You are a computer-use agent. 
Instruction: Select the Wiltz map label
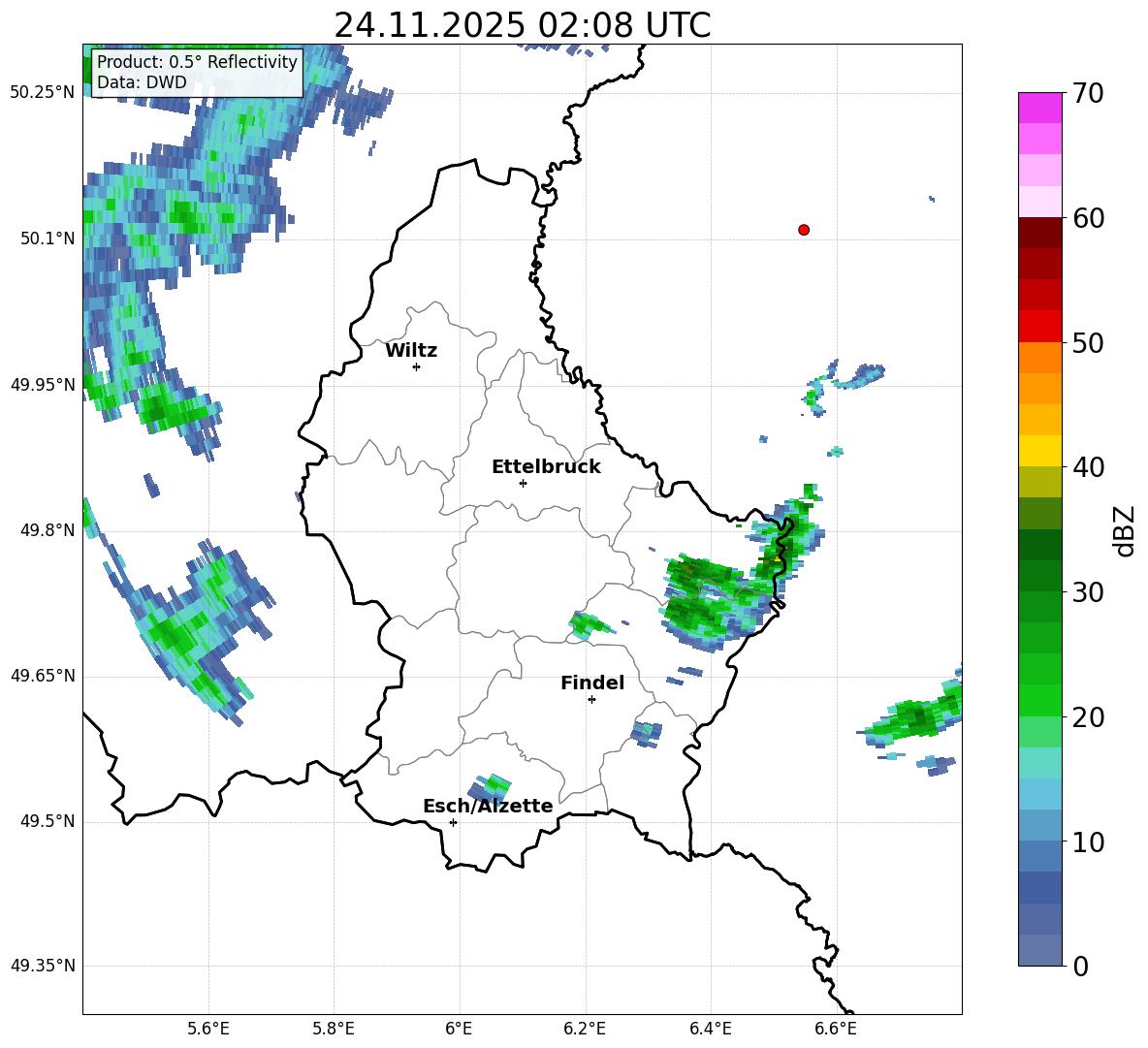pos(411,351)
